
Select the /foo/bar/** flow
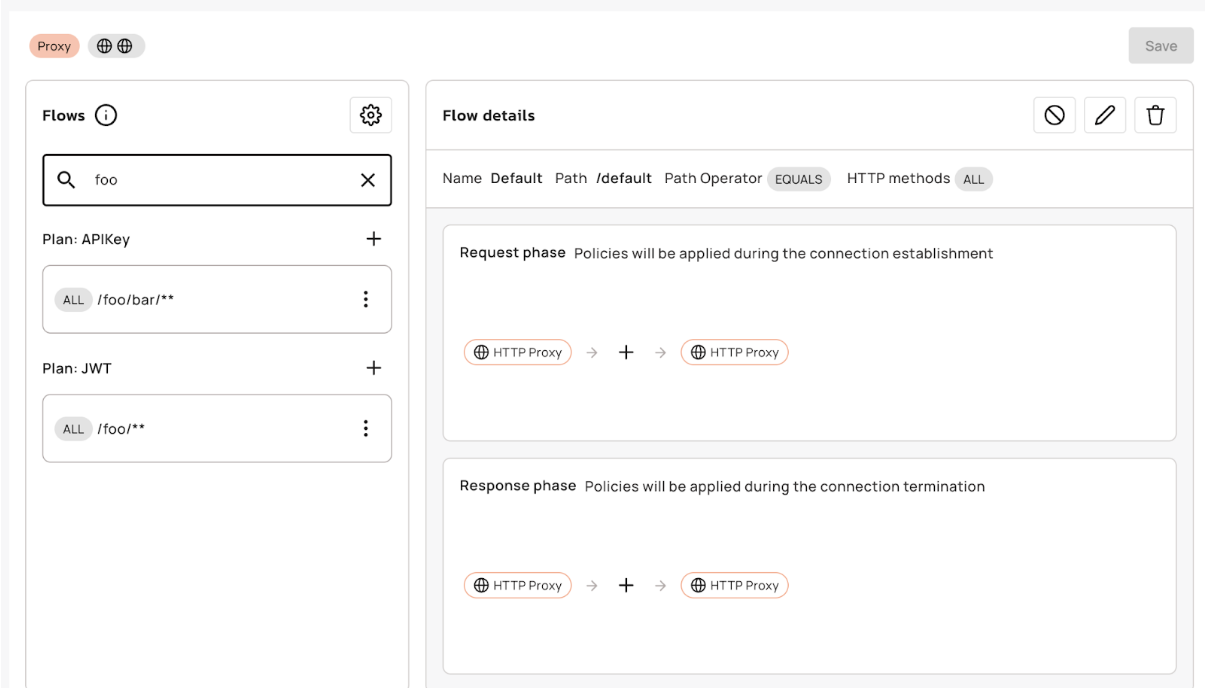(x=200, y=299)
